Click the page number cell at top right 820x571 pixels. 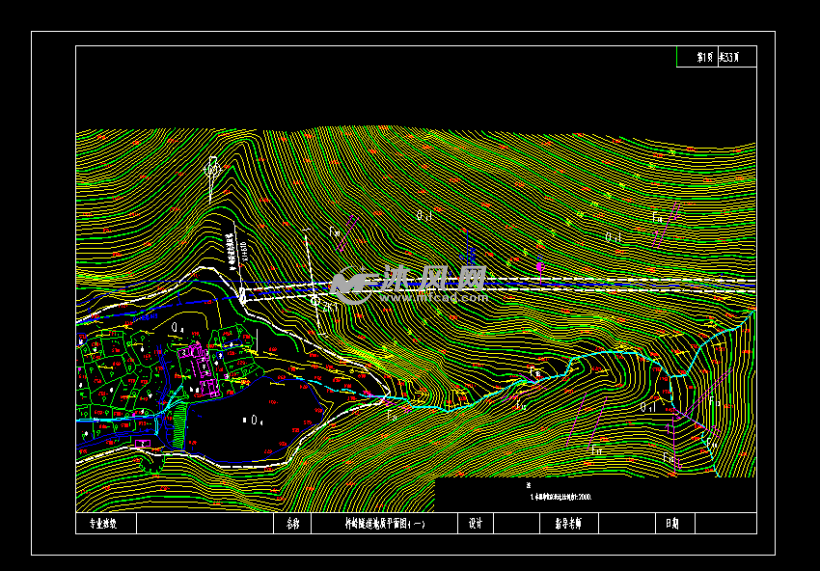(x=704, y=57)
